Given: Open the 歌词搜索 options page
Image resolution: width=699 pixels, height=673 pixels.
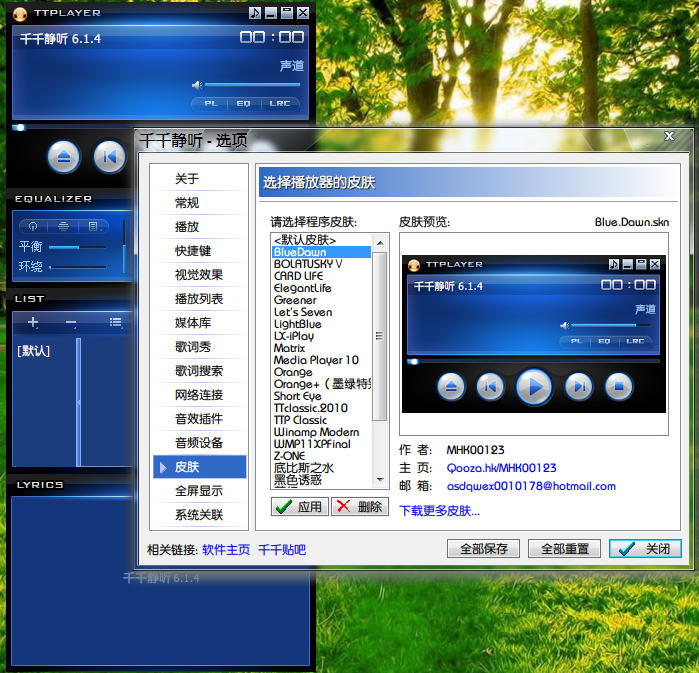Looking at the screenshot, I should point(200,371).
